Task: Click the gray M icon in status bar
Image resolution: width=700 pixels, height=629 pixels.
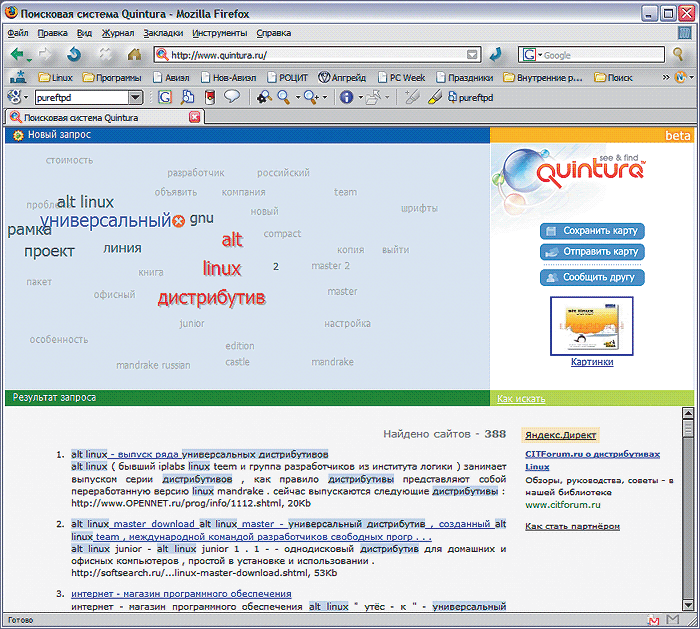Action: [673, 619]
